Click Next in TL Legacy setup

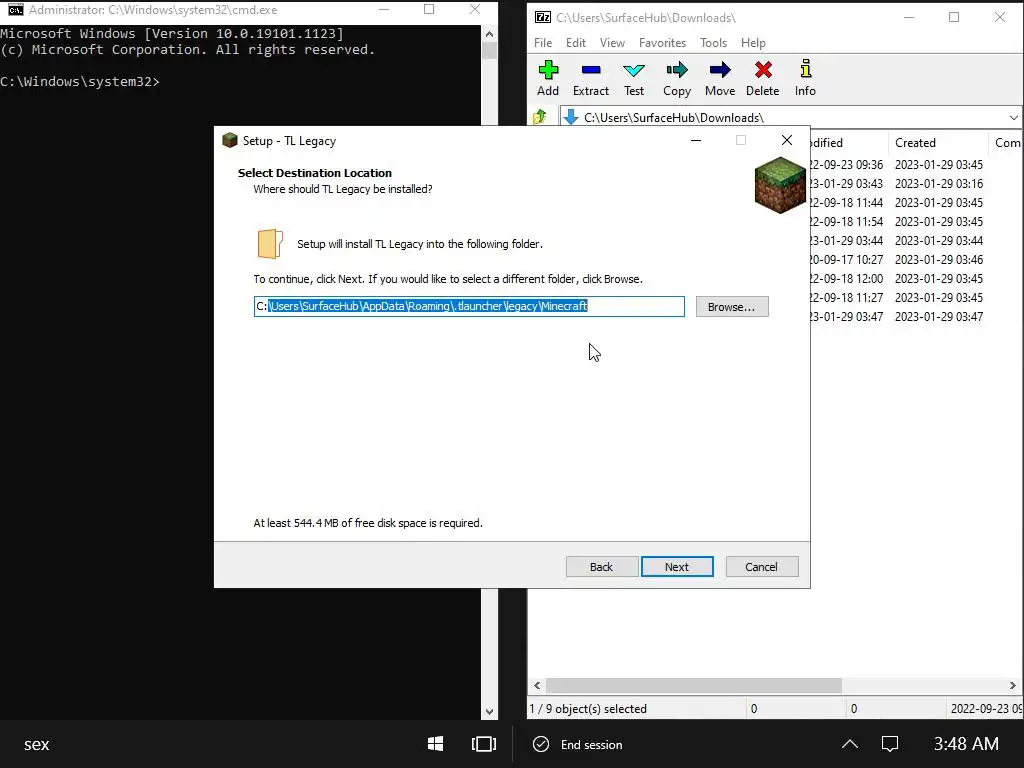[677, 567]
